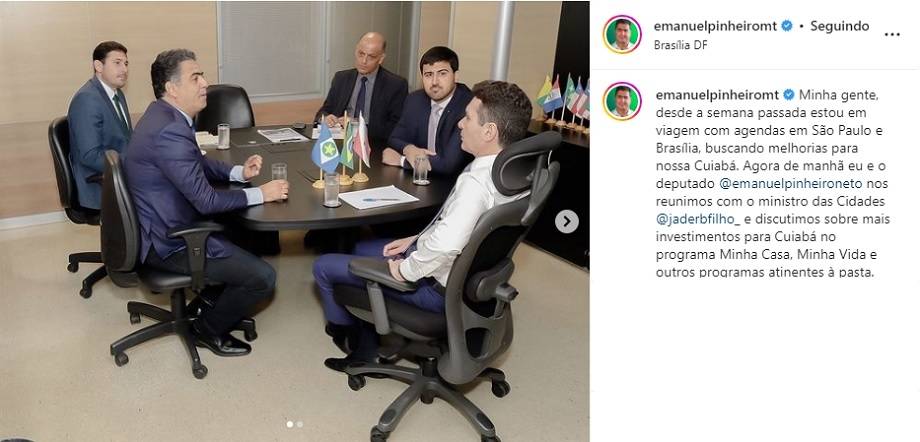The width and height of the screenshot is (920, 442).
Task: Click the paper sheet on the meeting table
Action: pyautogui.click(x=378, y=197)
